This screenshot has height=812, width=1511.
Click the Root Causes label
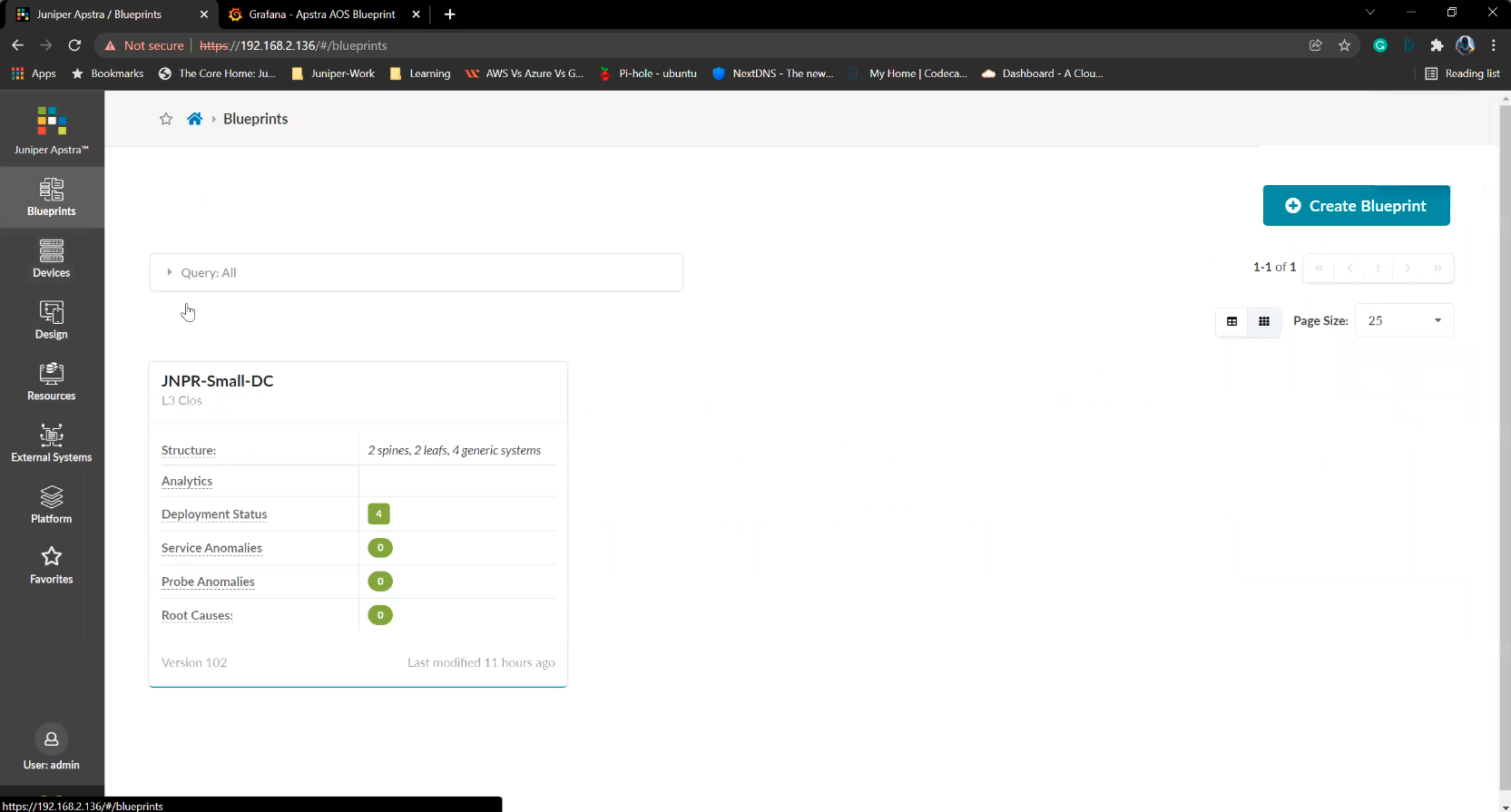coord(197,615)
